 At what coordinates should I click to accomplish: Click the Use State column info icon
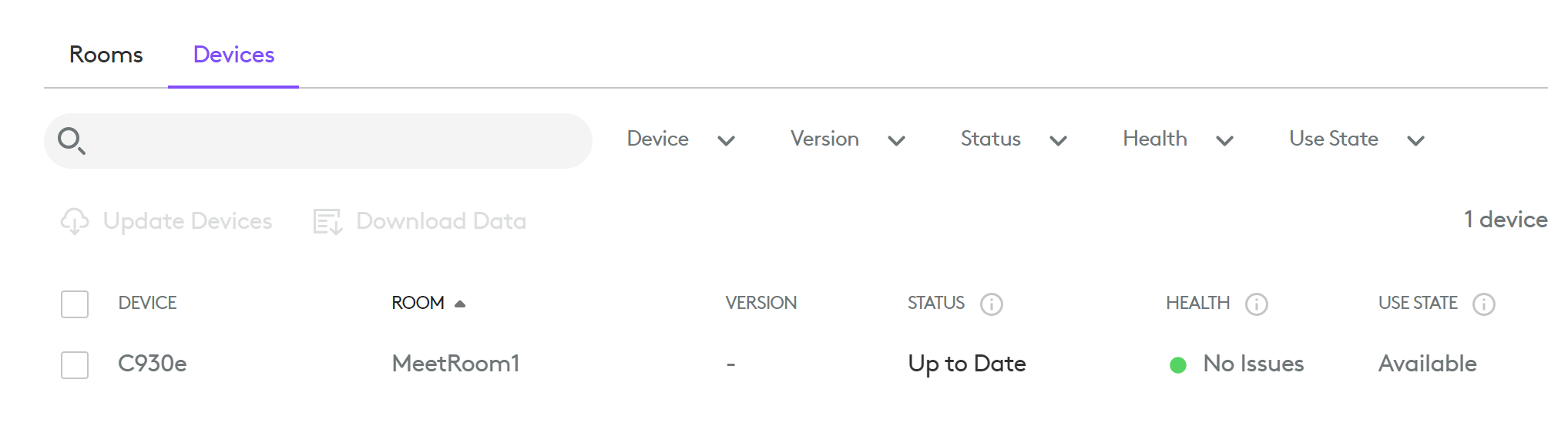(x=1483, y=304)
